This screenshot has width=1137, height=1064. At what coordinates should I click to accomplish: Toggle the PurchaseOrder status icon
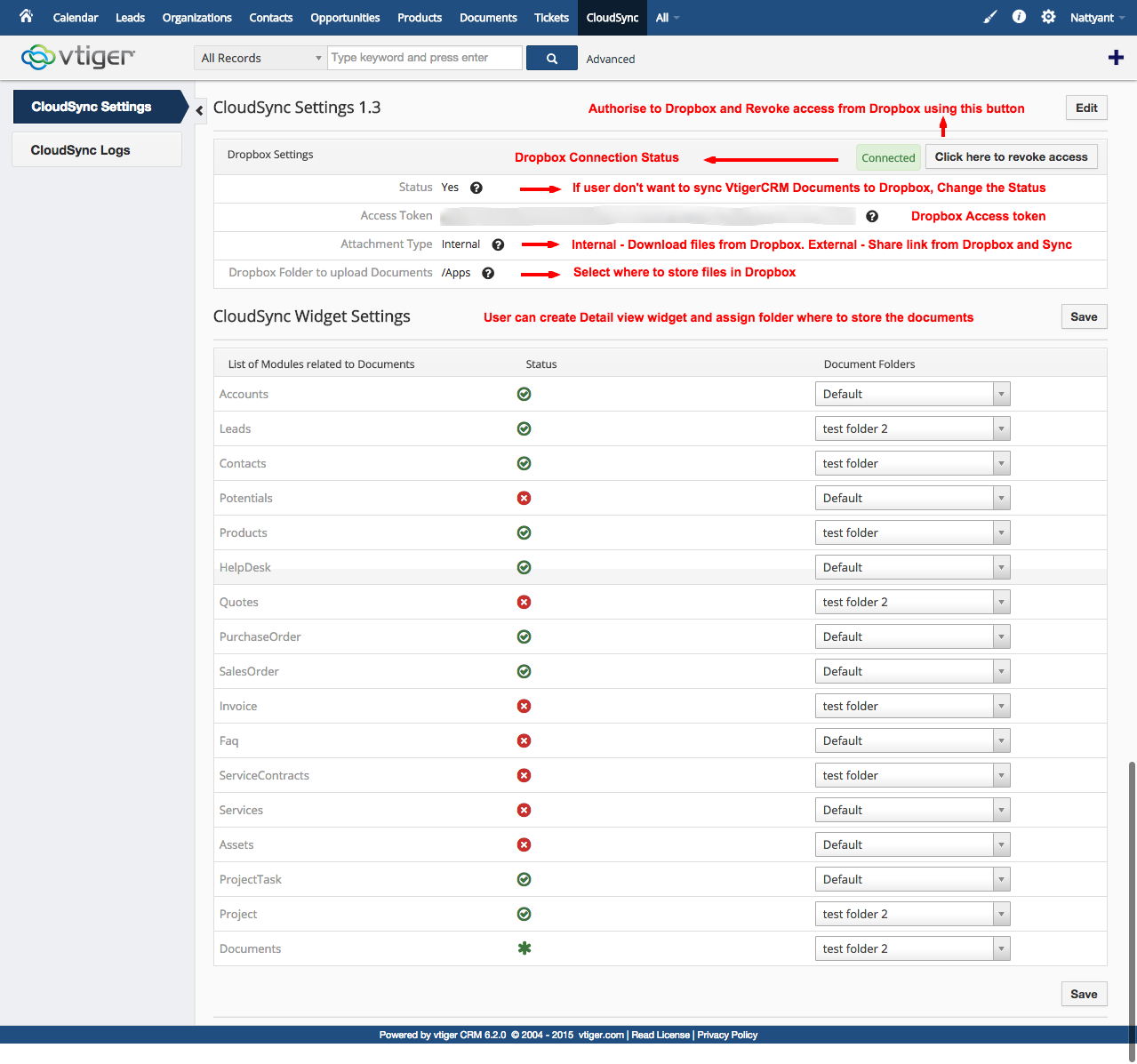click(x=524, y=636)
